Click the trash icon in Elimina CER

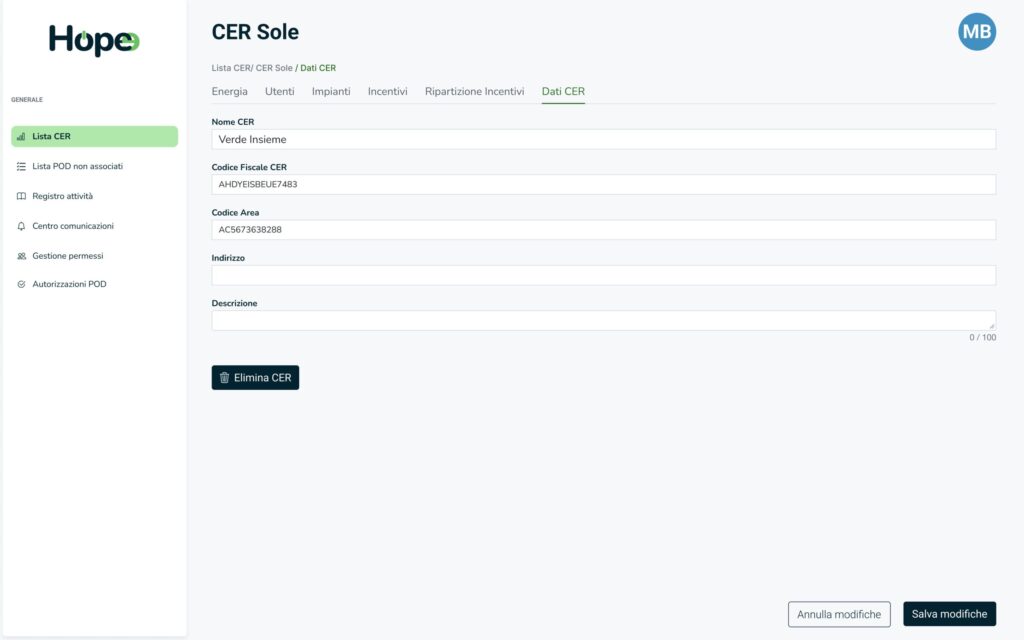[x=225, y=378]
